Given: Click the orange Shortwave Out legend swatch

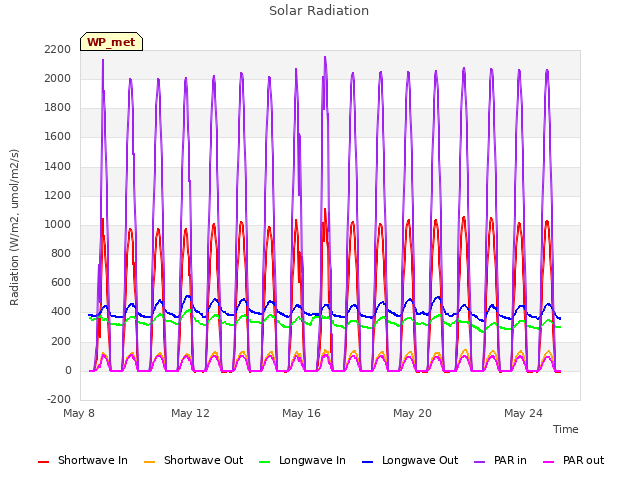Looking at the screenshot, I should pos(150,462).
